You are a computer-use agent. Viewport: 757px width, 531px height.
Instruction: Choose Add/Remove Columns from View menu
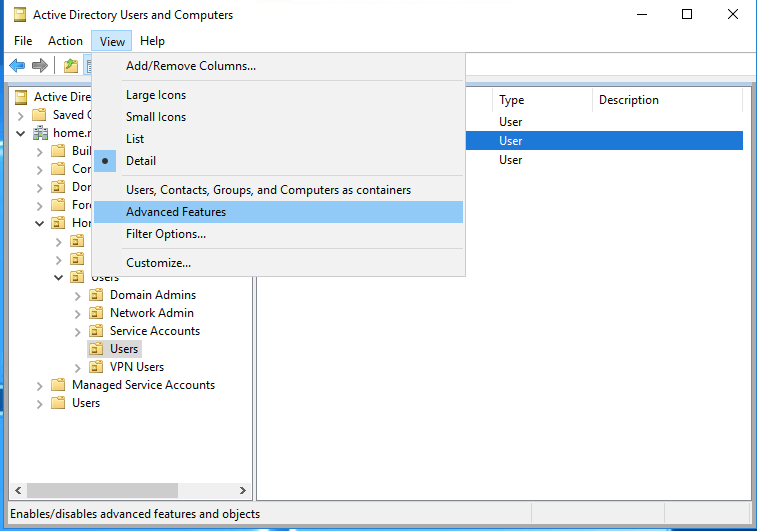coord(190,66)
